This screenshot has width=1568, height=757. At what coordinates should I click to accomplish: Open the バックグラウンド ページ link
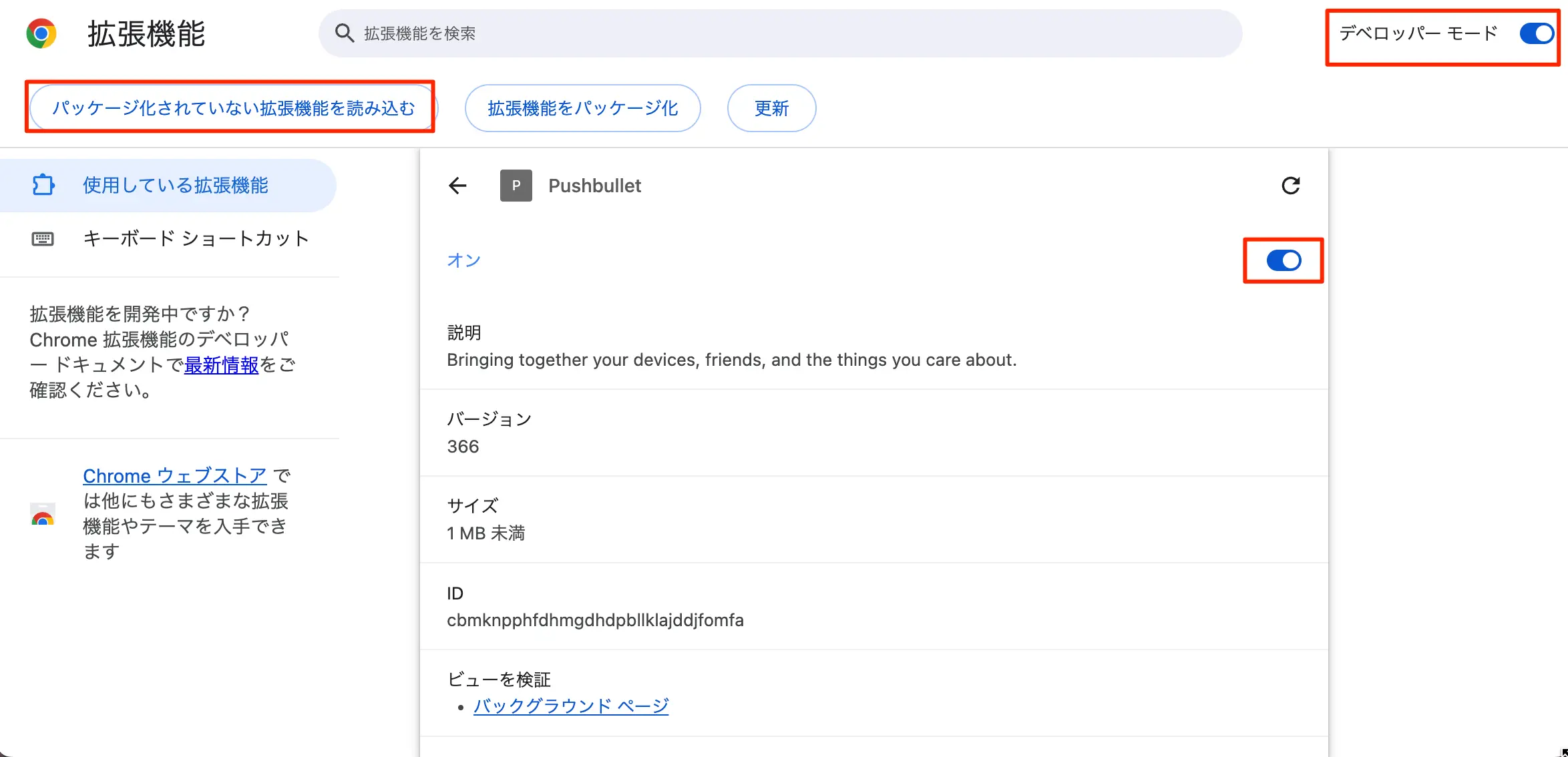point(571,706)
